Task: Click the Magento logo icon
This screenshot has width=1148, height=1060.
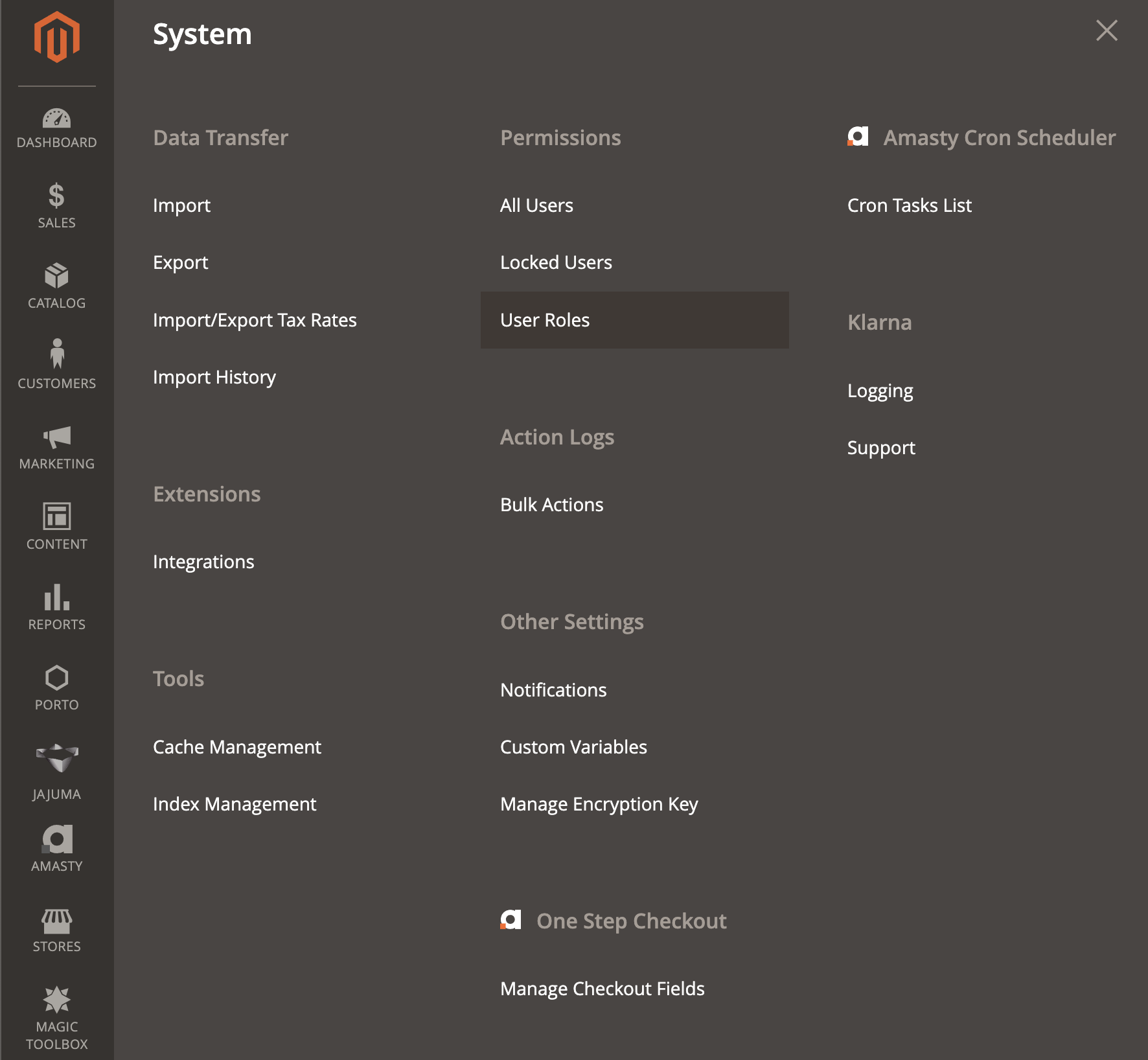Action: [57, 38]
